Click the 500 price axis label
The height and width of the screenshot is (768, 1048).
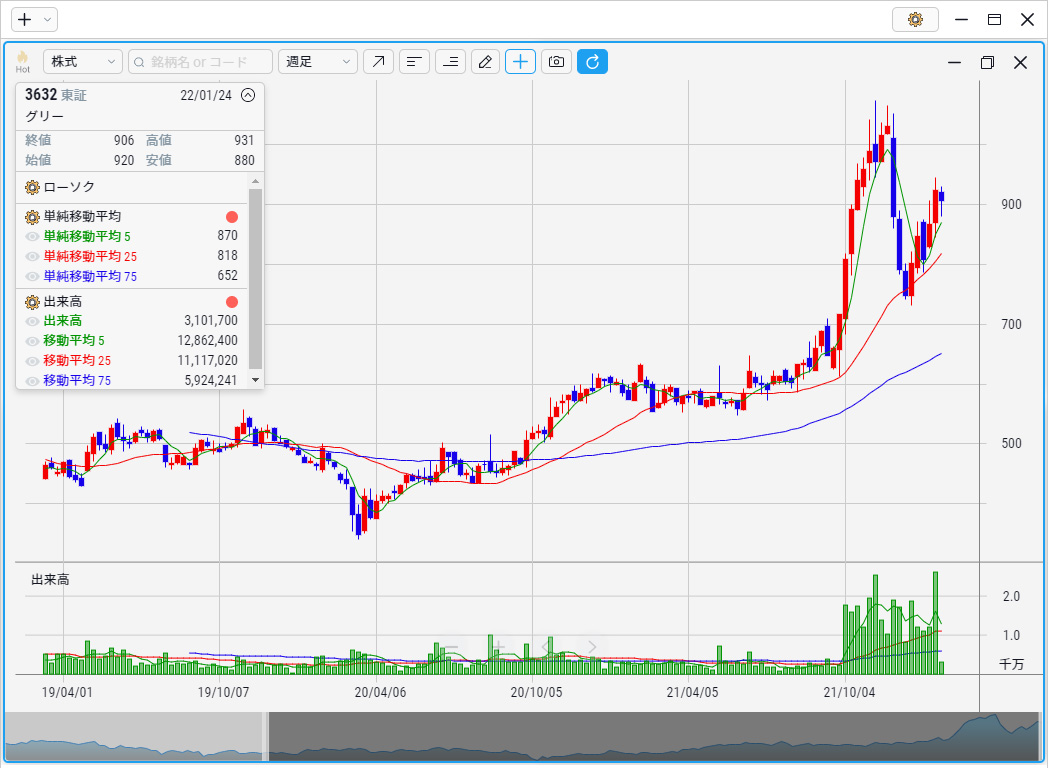[x=1011, y=443]
